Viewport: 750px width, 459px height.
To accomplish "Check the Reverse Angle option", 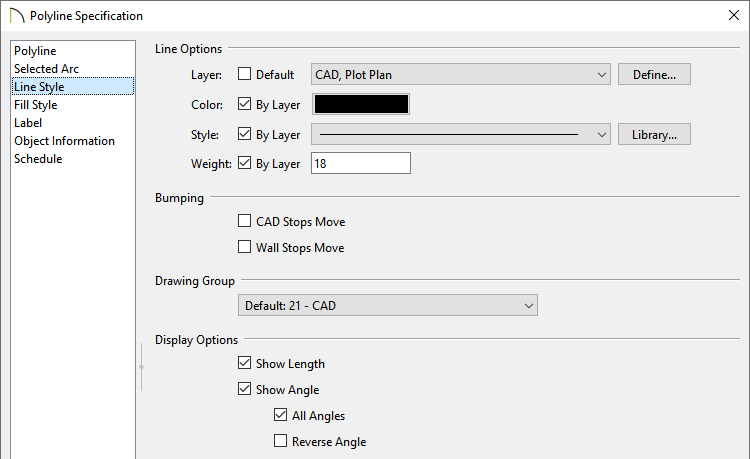I will (280, 441).
